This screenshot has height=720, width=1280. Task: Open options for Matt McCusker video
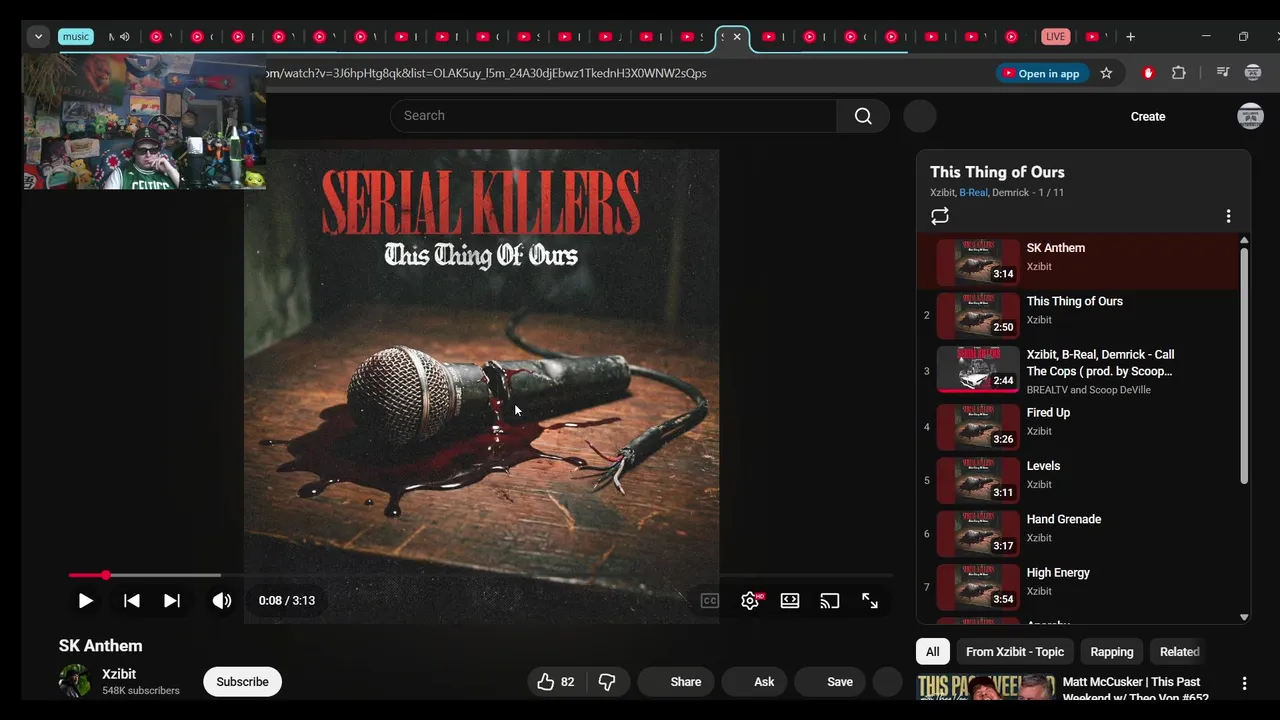point(1244,684)
